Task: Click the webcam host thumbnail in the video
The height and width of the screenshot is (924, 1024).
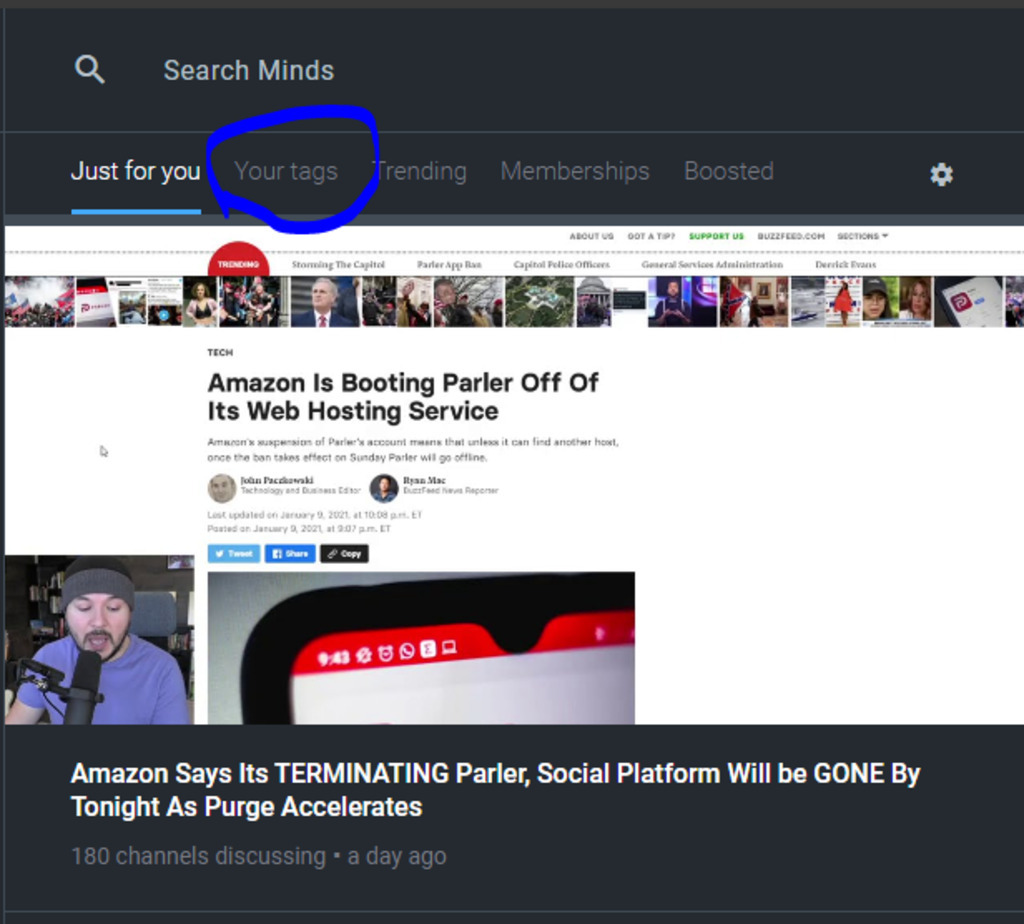Action: [x=99, y=640]
